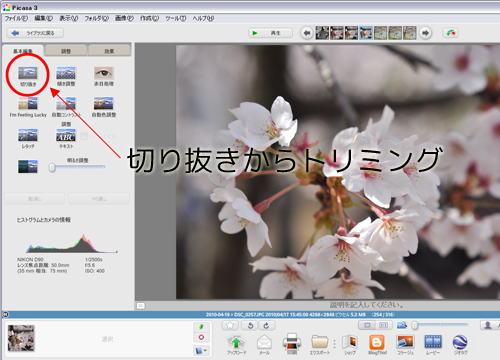This screenshot has width=500, height=360.
Task: Go back to library (ライブラリに戻る)
Action: pos(35,33)
